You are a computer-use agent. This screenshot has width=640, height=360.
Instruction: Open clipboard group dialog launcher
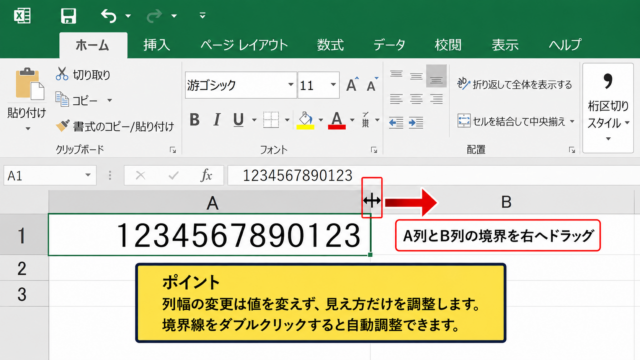173,150
